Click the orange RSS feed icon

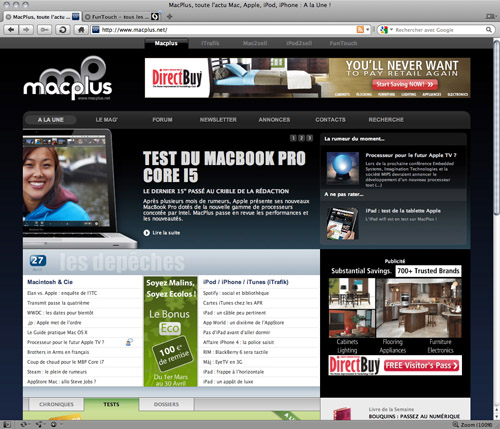coord(360,30)
